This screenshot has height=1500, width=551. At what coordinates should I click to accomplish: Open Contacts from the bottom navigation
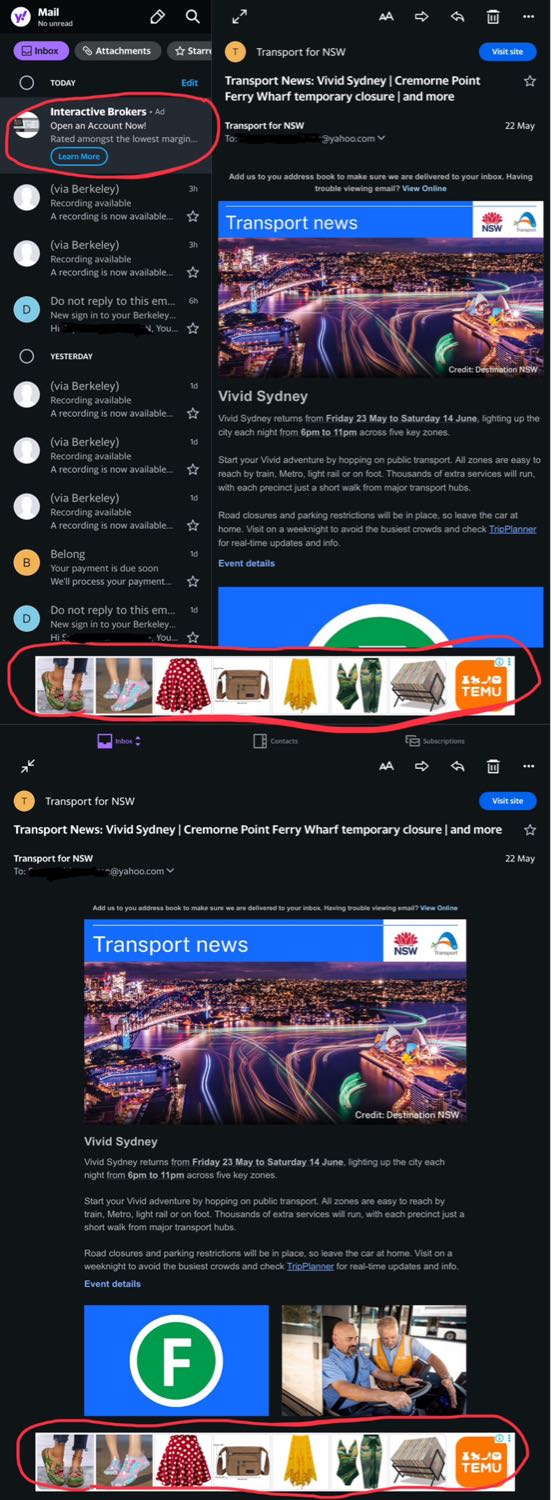[276, 741]
